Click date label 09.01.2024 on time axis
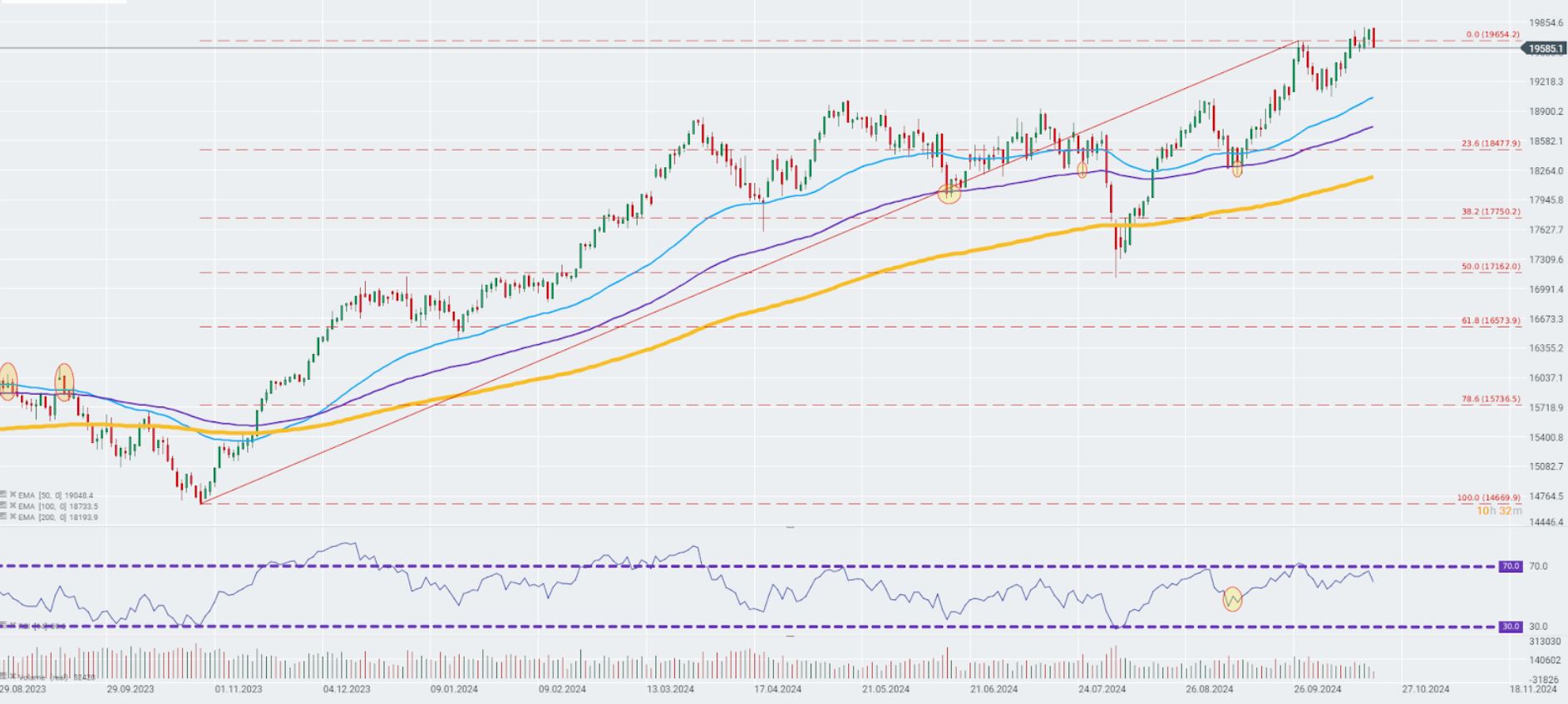1568x704 pixels. point(454,689)
